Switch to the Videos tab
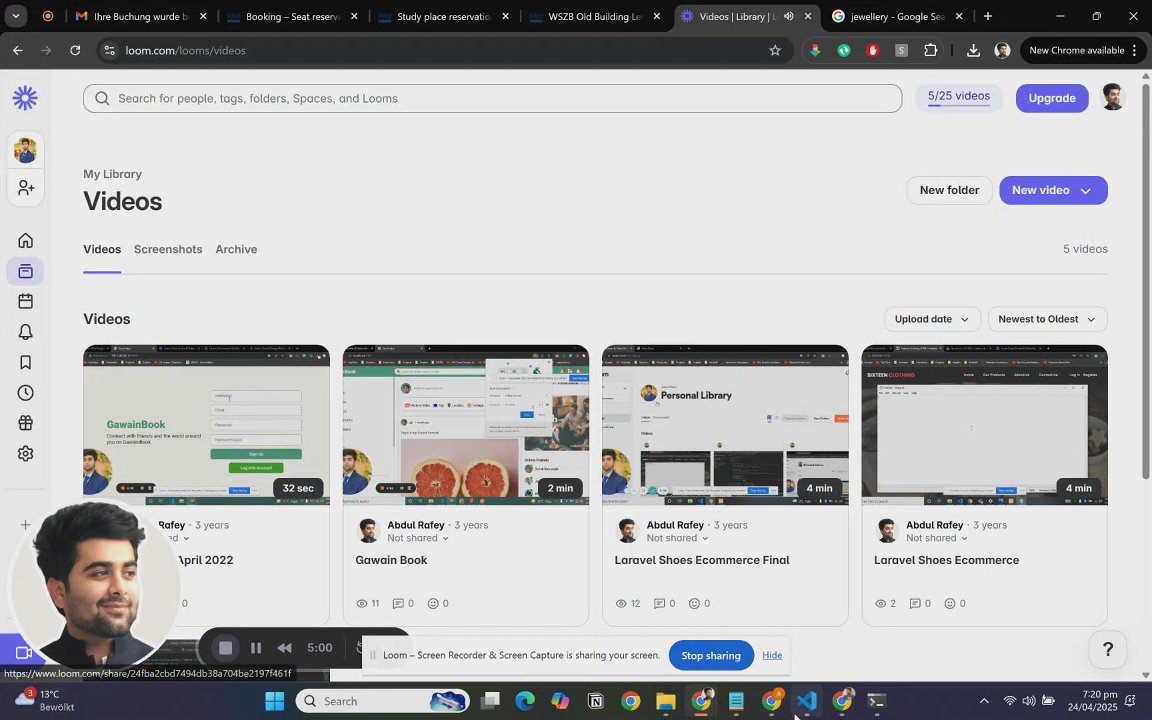The image size is (1152, 720). 102,250
